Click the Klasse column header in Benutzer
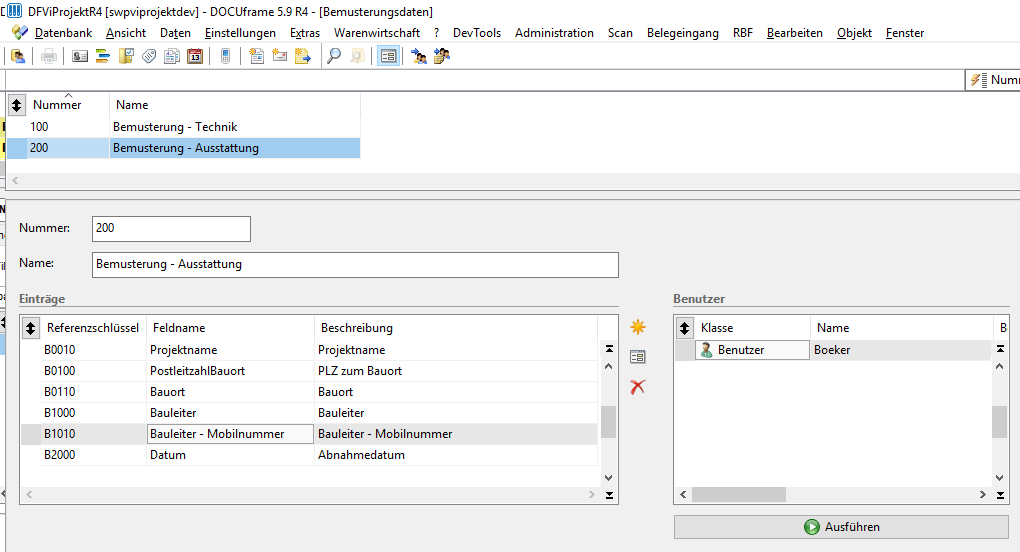 752,328
